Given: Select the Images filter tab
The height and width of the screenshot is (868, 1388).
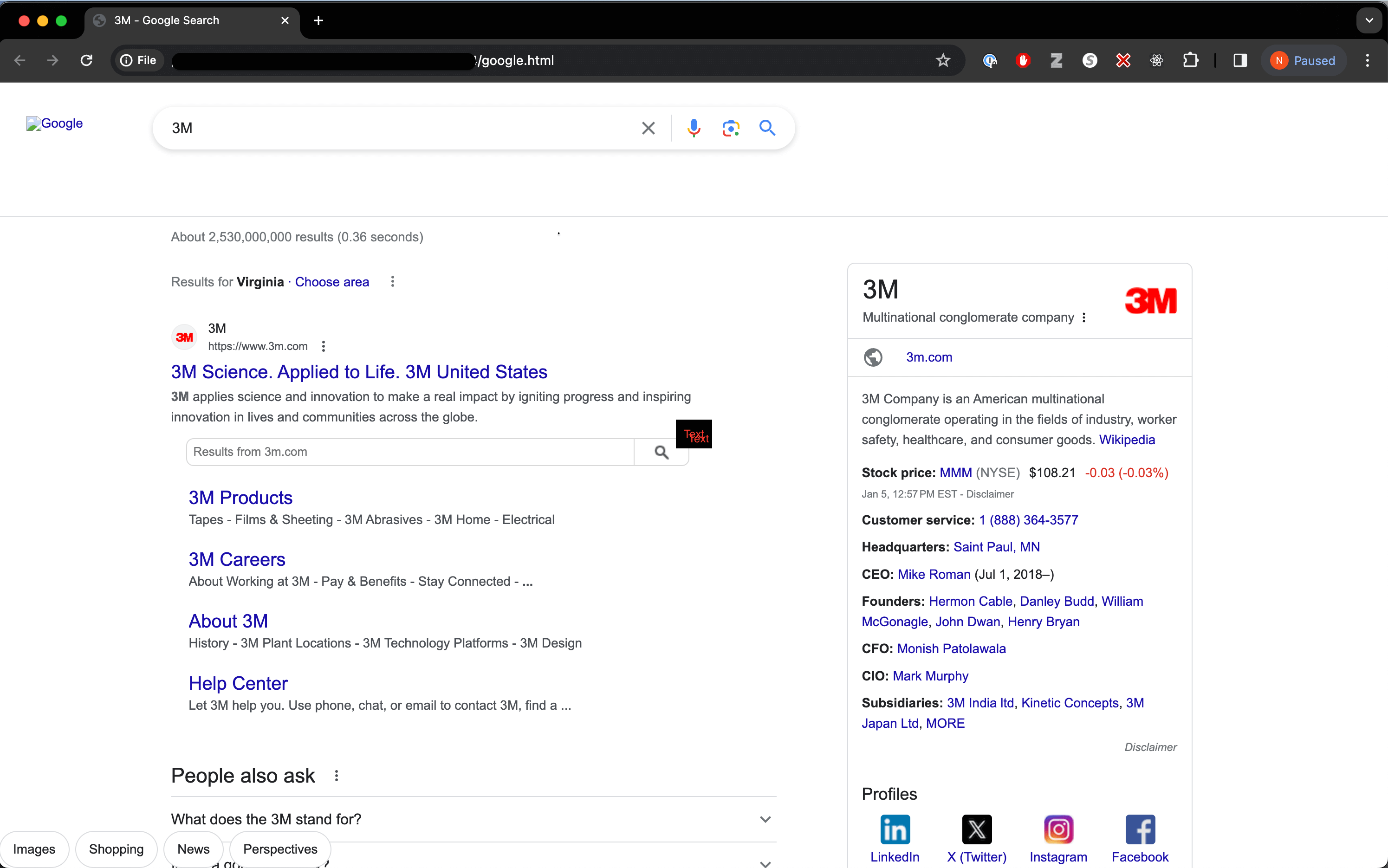Looking at the screenshot, I should pyautogui.click(x=34, y=849).
